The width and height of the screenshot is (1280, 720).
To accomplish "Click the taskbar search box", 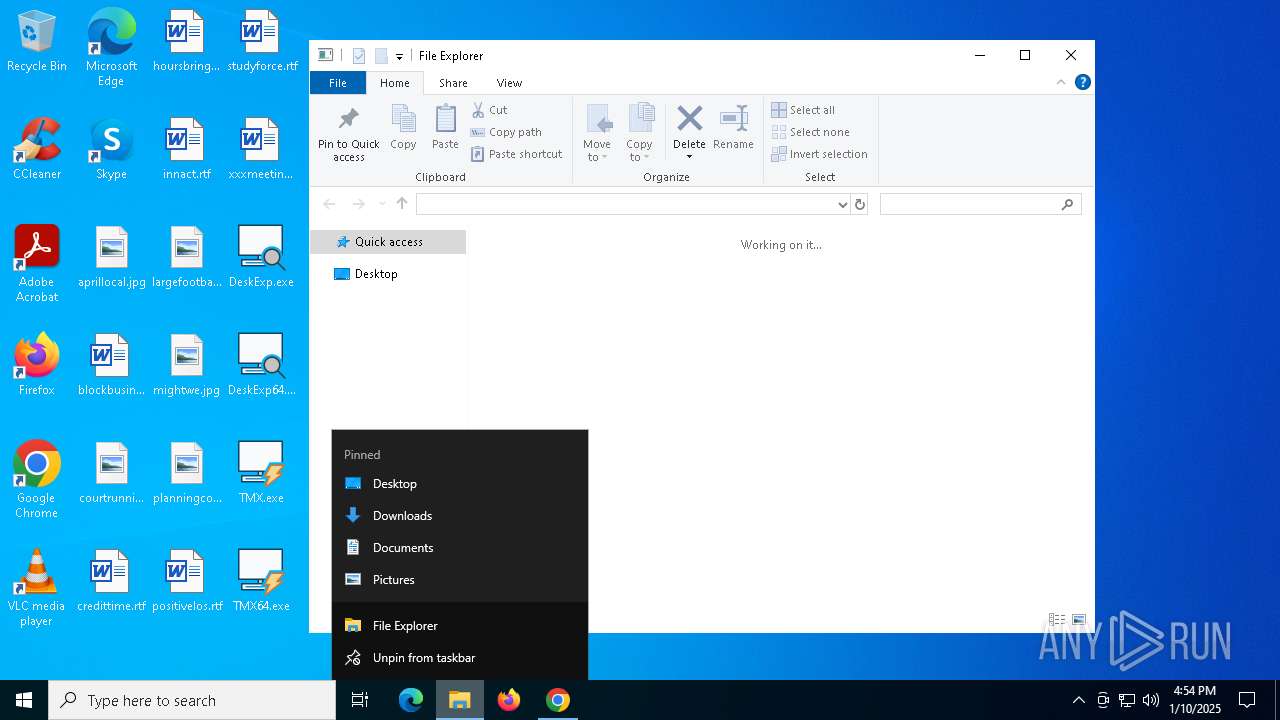I will pos(192,700).
